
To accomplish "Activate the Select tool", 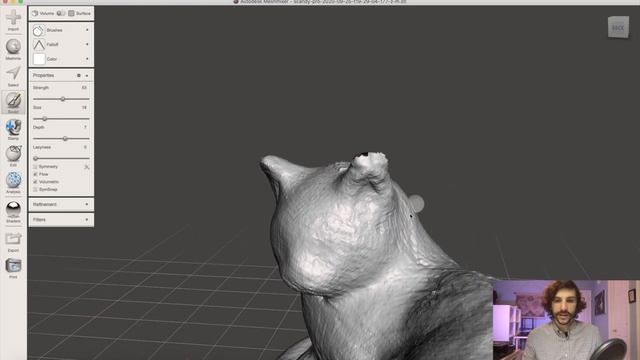I will 13,76.
